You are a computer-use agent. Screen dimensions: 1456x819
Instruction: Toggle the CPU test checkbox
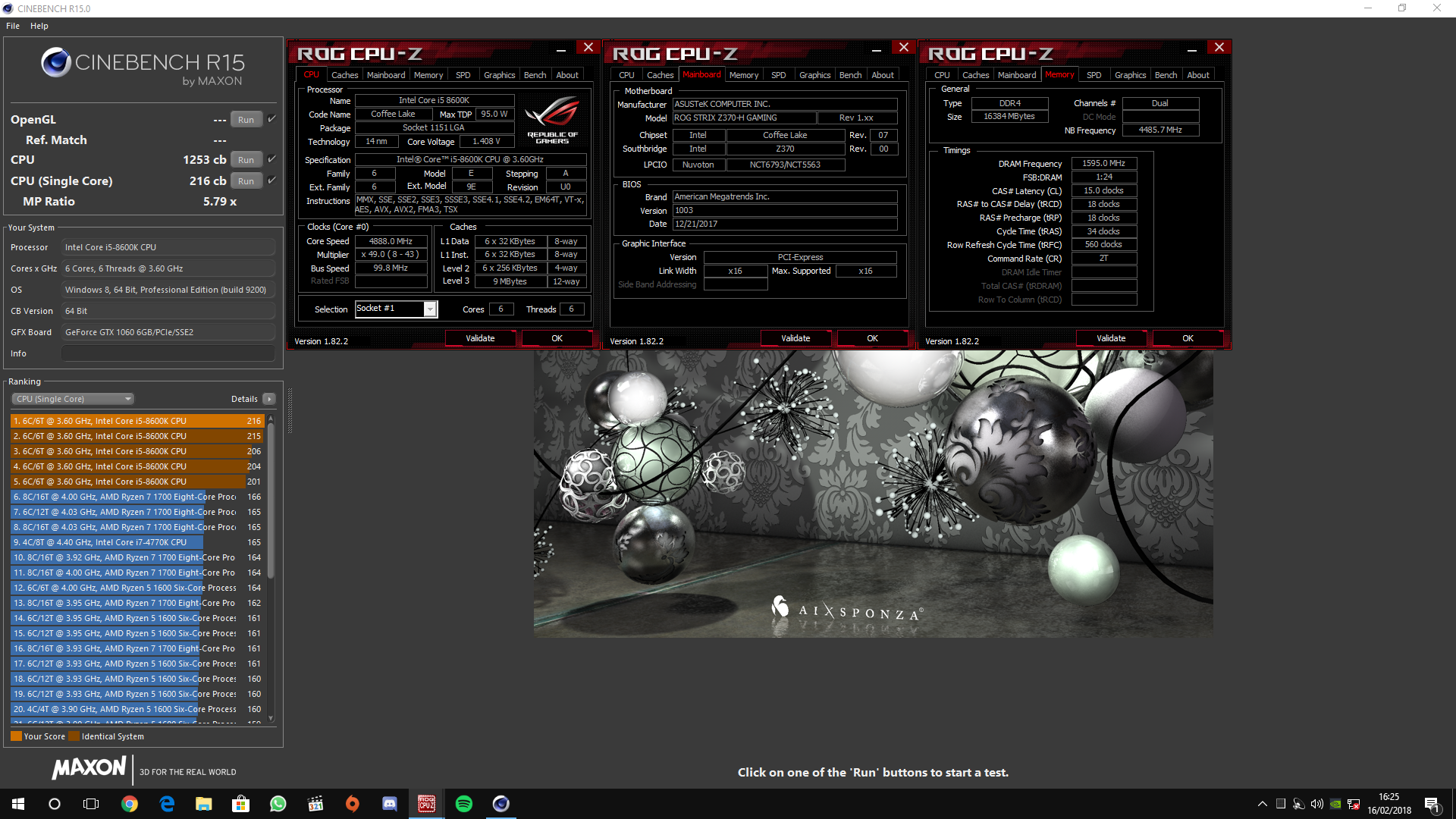click(271, 159)
